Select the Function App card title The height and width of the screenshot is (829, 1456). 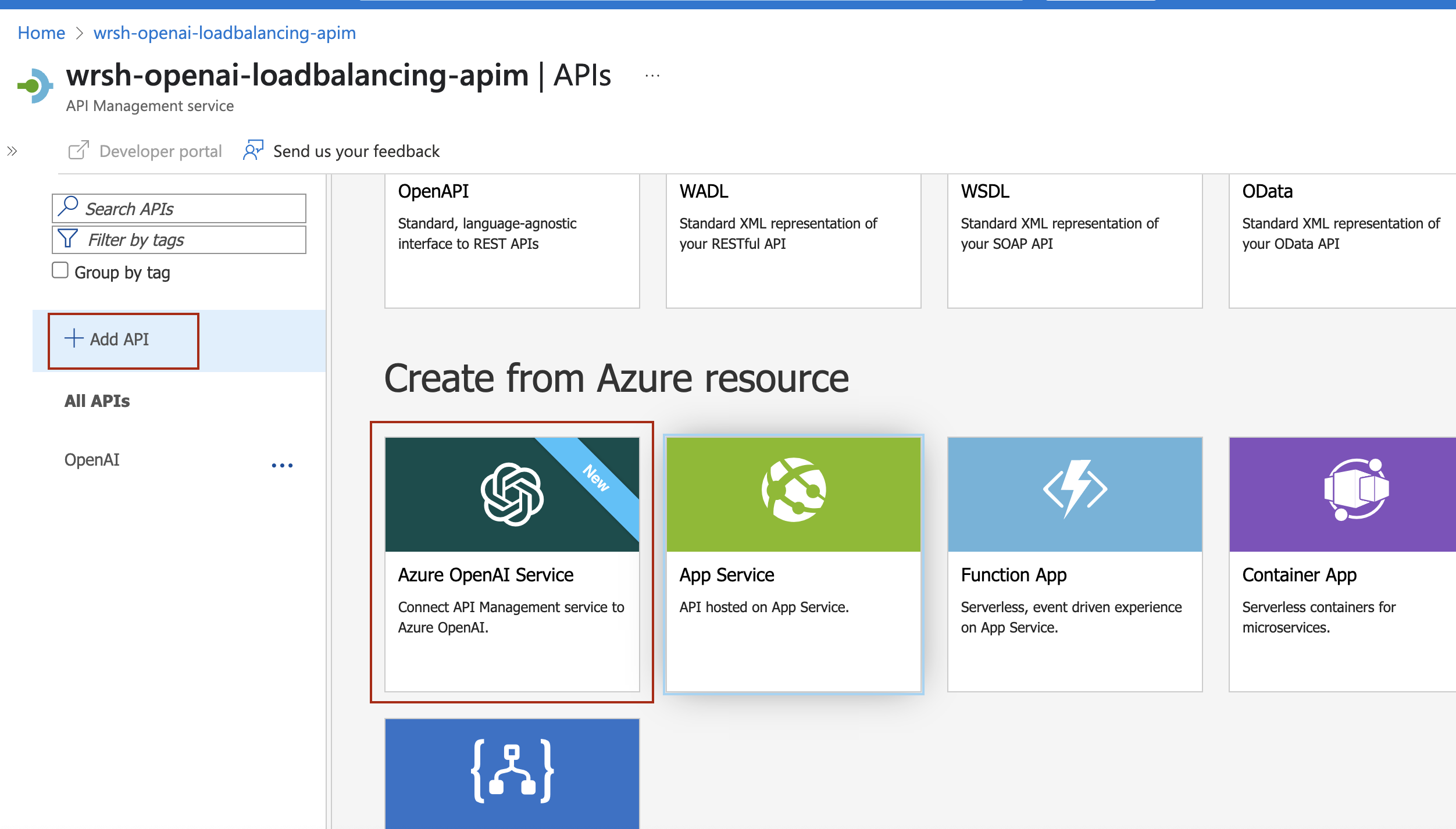click(1014, 576)
